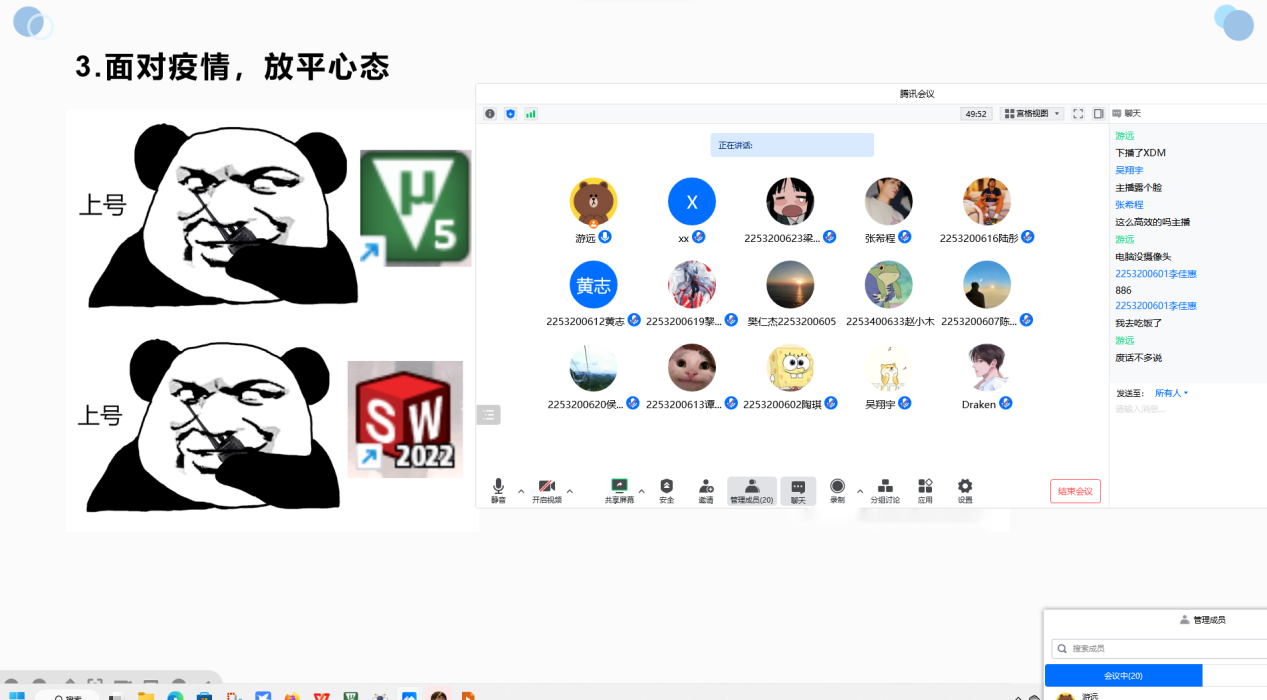Click the 搜索成员 search field
1267x700 pixels.
coord(1160,648)
